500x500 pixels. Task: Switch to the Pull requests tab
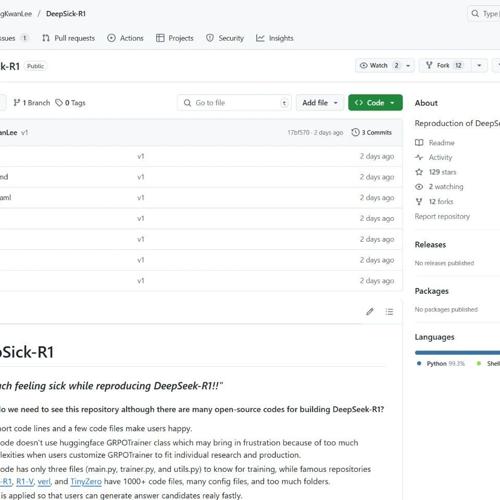[x=69, y=38]
